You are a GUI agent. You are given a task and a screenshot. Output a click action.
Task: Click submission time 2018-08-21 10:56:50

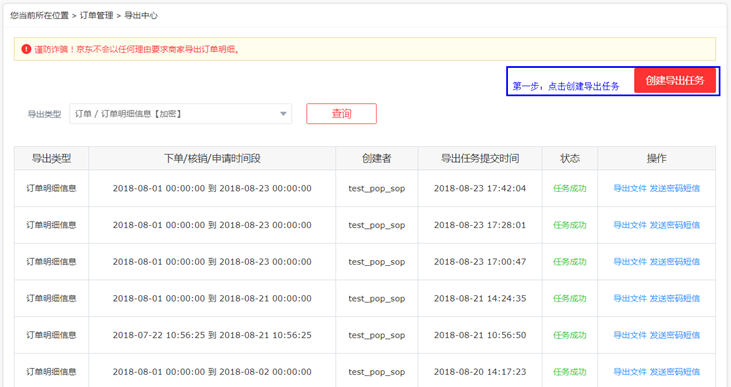[x=480, y=335]
